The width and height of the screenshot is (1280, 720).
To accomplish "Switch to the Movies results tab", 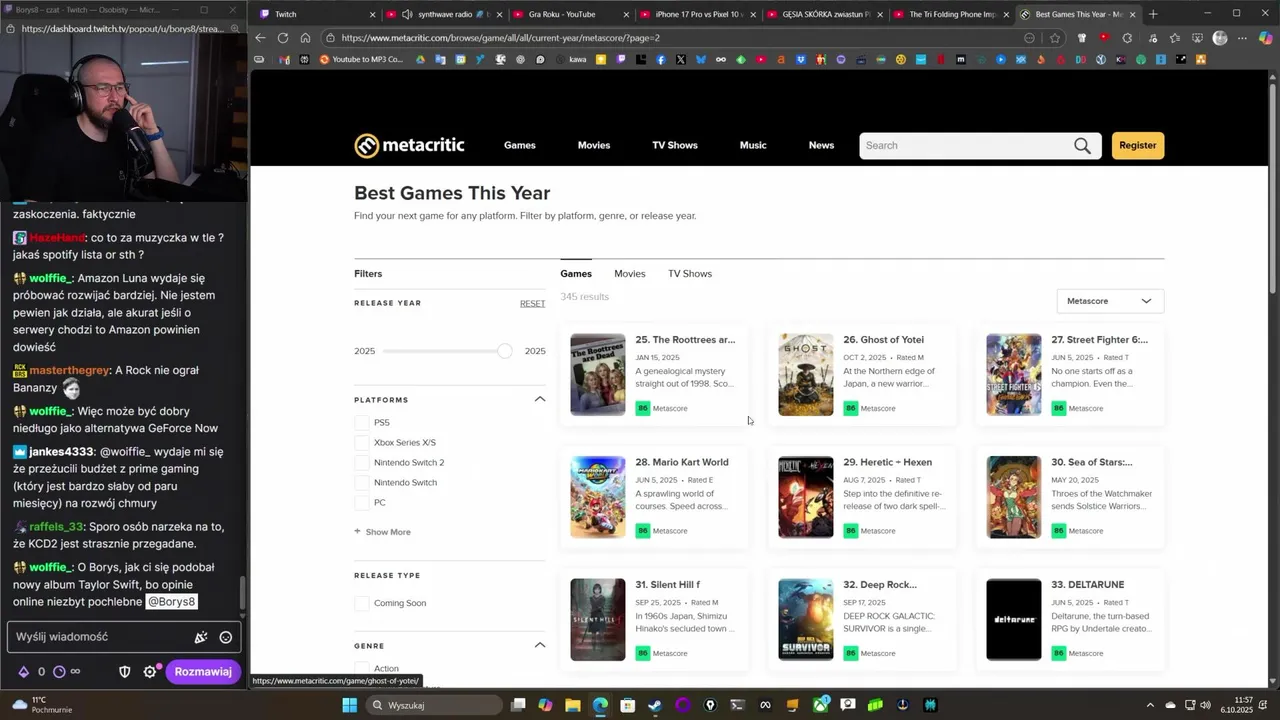I will coord(630,274).
